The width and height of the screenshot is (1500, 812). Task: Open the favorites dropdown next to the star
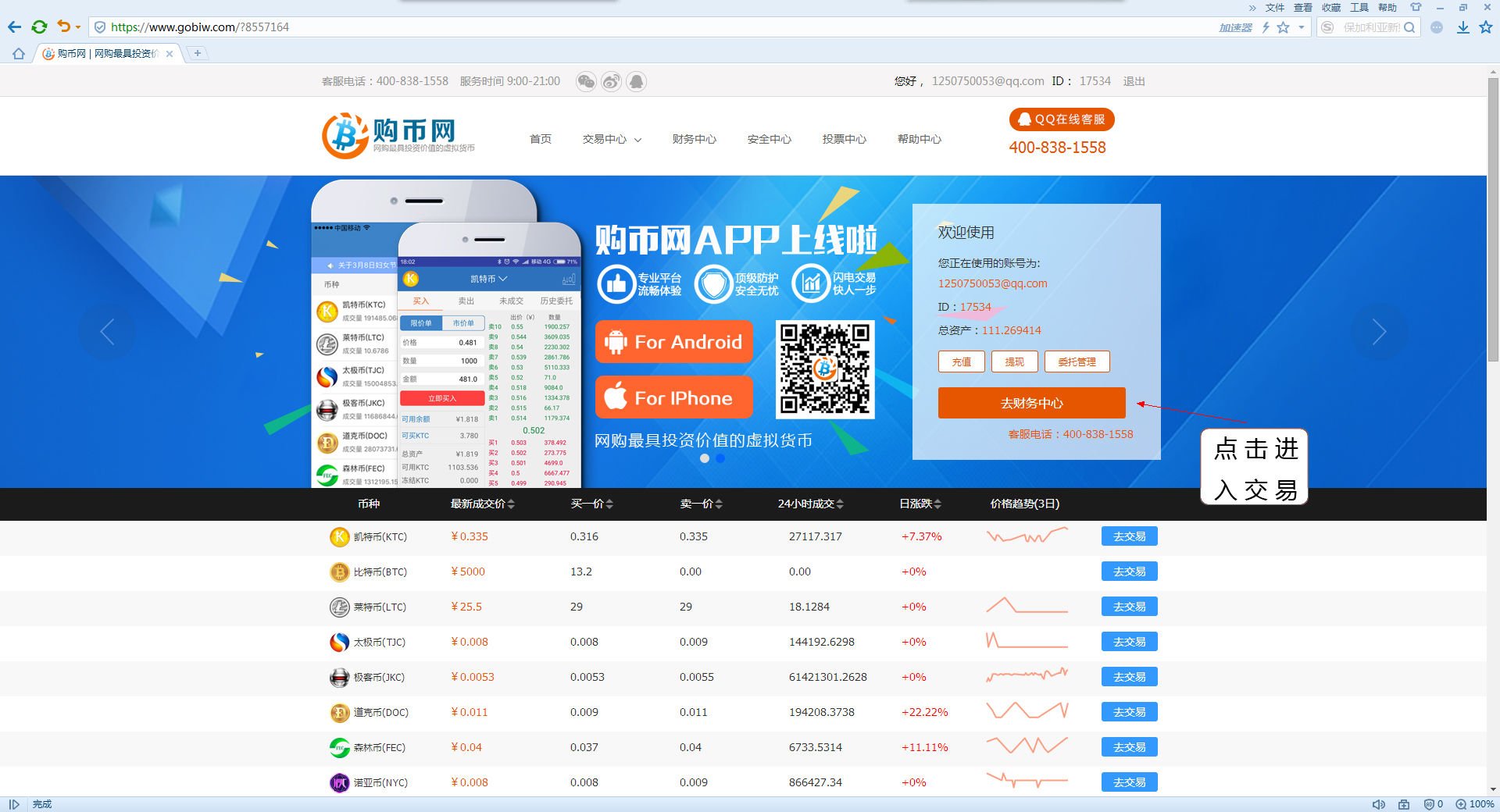coord(1300,27)
